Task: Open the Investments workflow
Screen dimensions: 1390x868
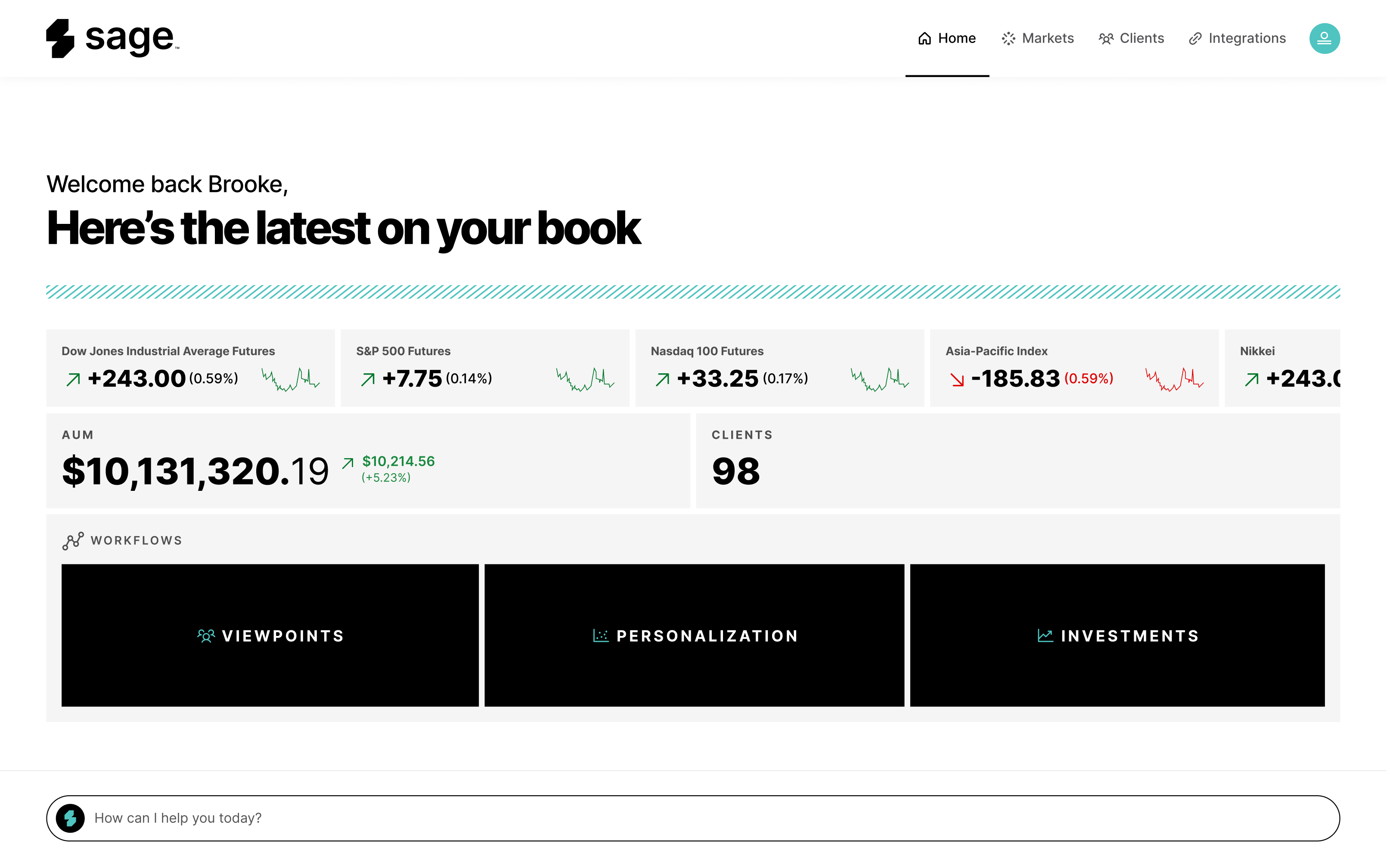Action: coord(1117,635)
